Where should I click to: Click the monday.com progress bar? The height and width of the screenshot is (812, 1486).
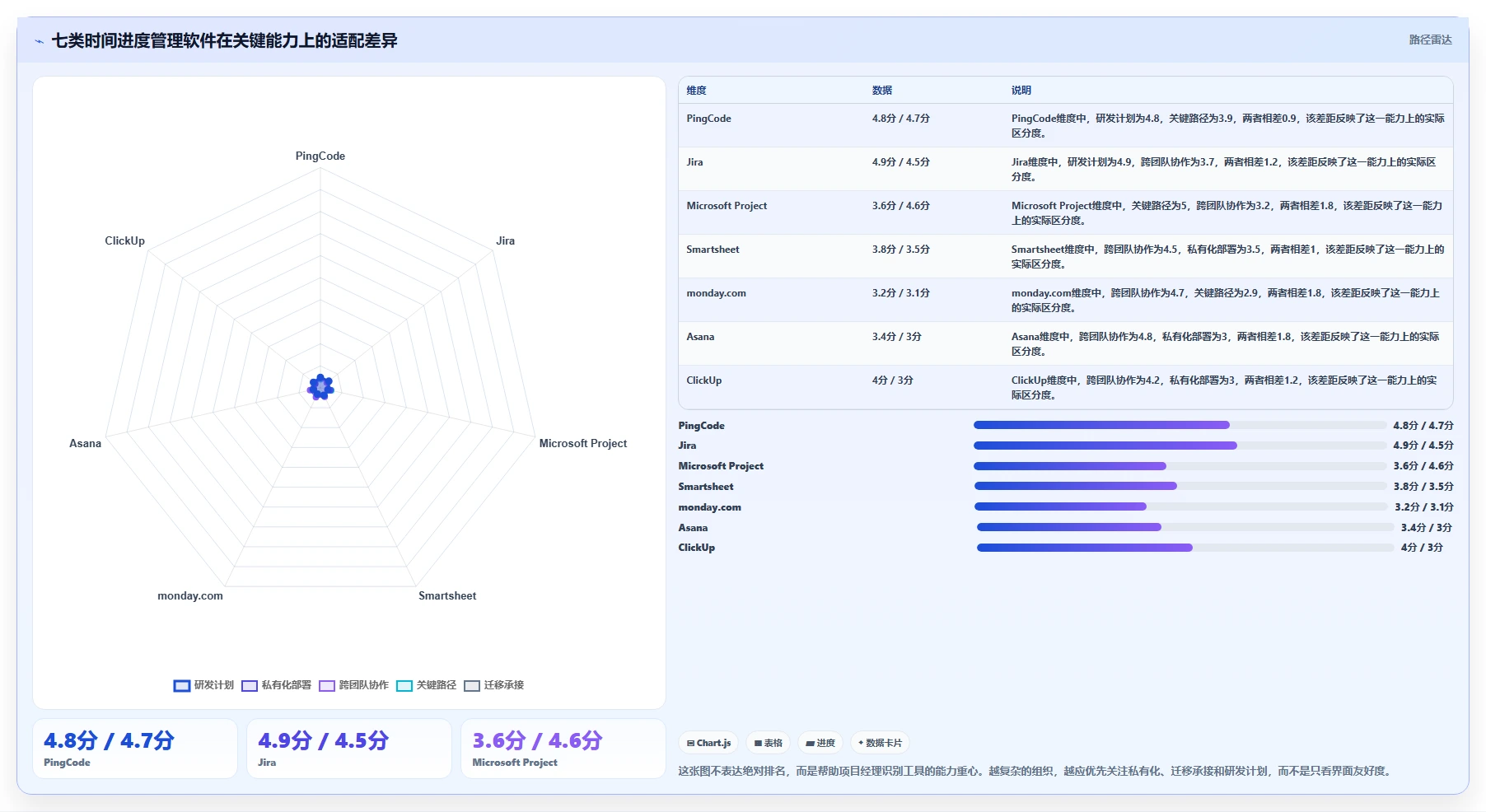[1181, 506]
